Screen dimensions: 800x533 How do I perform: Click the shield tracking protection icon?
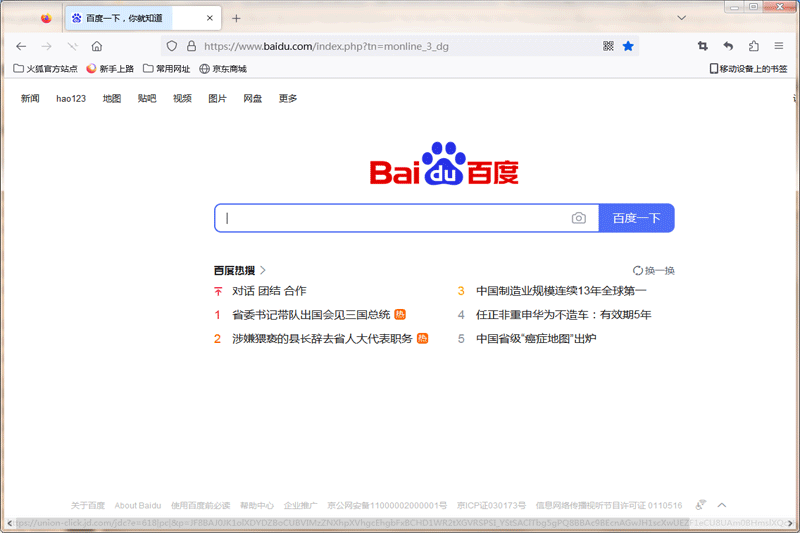click(172, 46)
